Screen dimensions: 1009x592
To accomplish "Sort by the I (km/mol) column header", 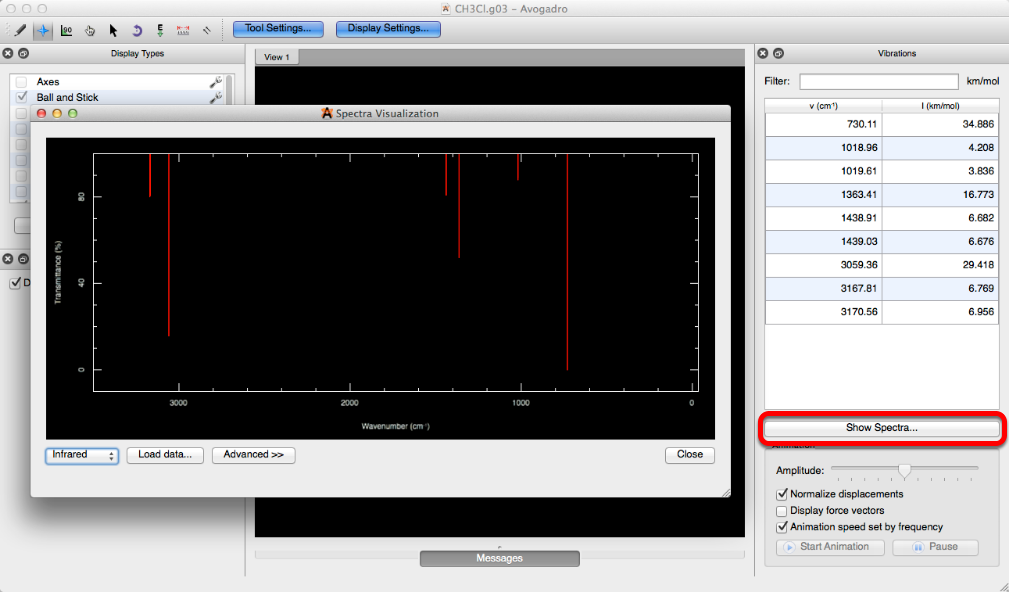I will click(x=940, y=106).
